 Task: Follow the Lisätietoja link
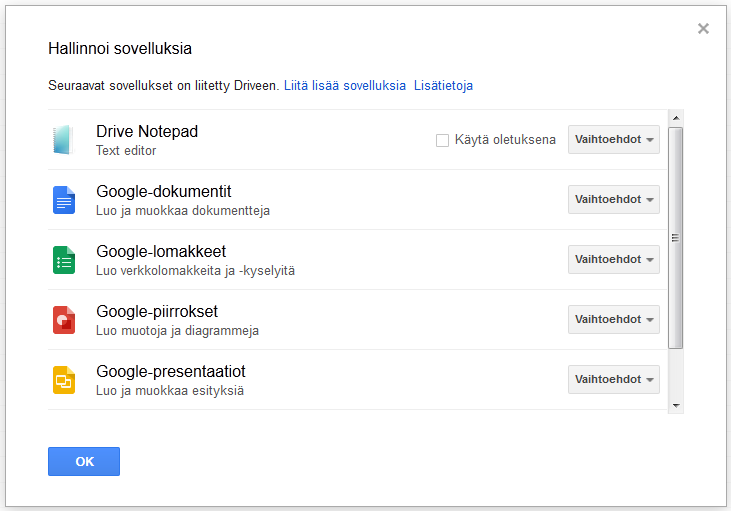(443, 86)
